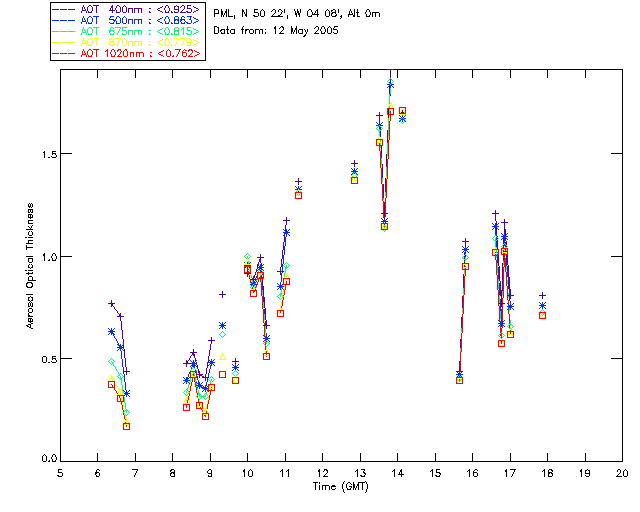Image resolution: width=640 pixels, height=512 pixels.
Task: Click the 14 tick label on time axis
Action: pos(397,471)
